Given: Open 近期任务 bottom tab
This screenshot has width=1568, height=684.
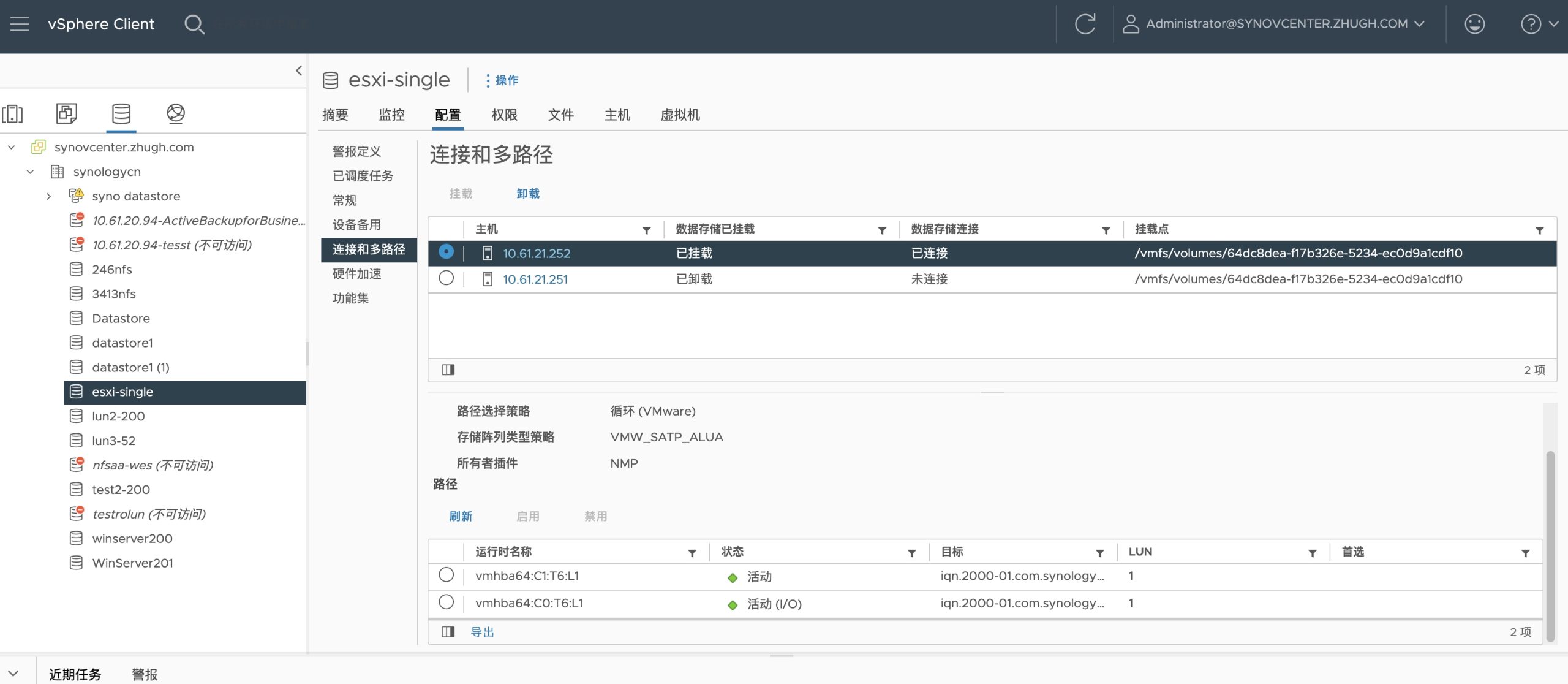Looking at the screenshot, I should 75,674.
